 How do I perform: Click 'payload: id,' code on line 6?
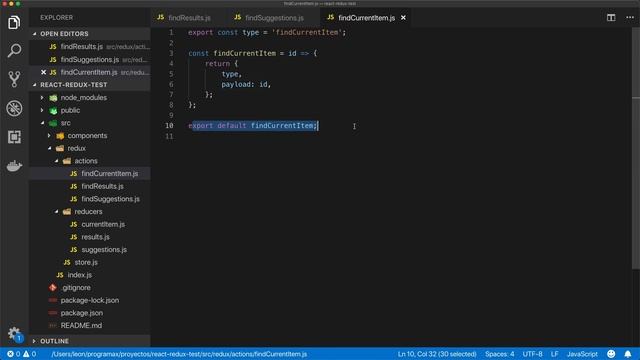click(246, 84)
